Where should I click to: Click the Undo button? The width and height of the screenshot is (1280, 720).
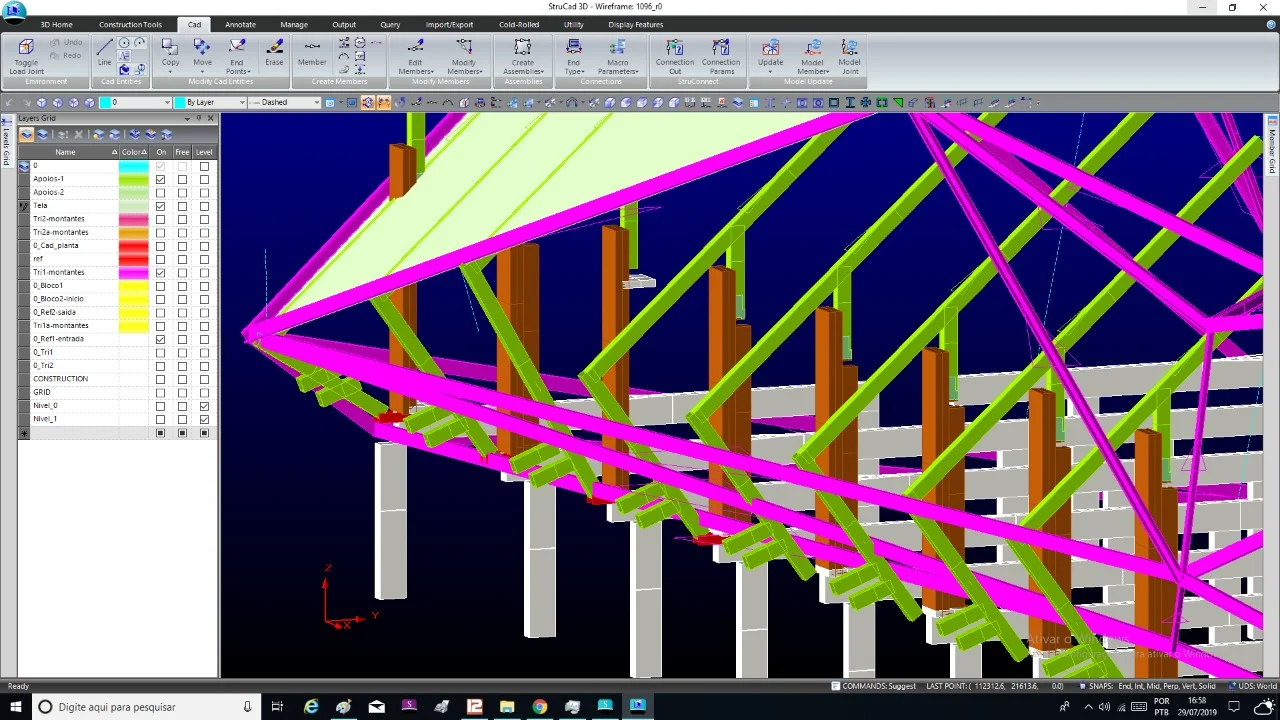pyautogui.click(x=68, y=43)
